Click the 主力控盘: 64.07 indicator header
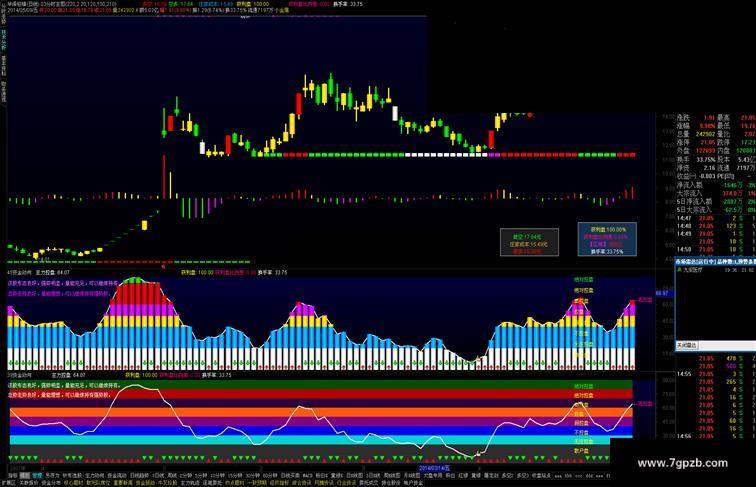This screenshot has width=756, height=487. (53, 272)
